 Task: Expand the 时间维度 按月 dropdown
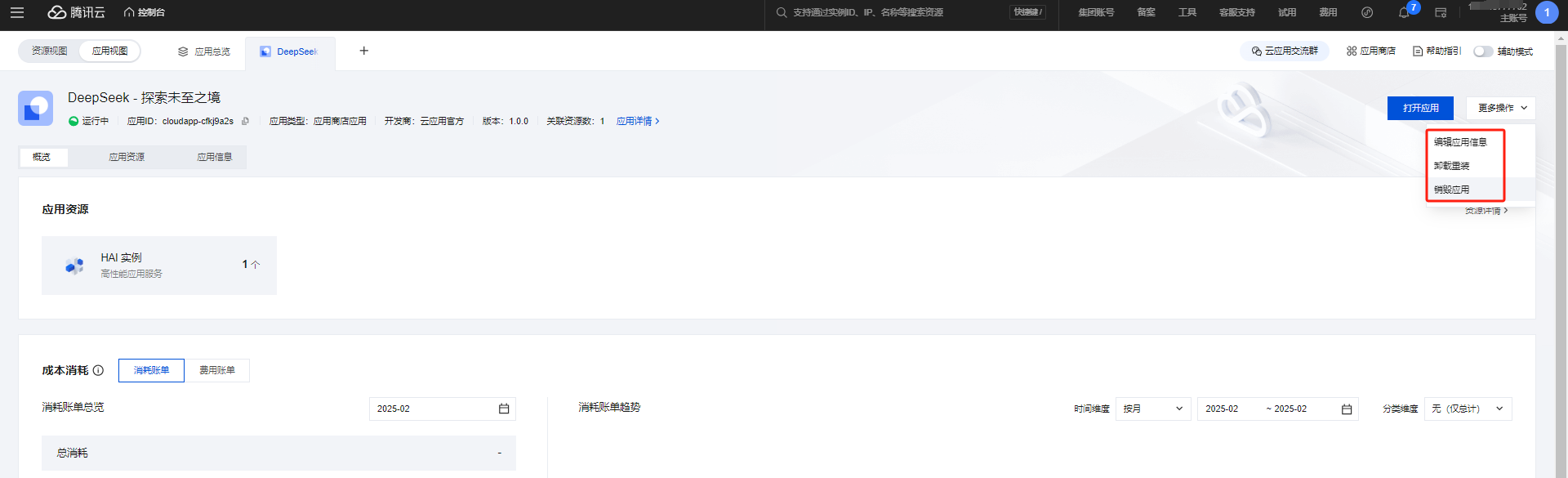point(1153,409)
